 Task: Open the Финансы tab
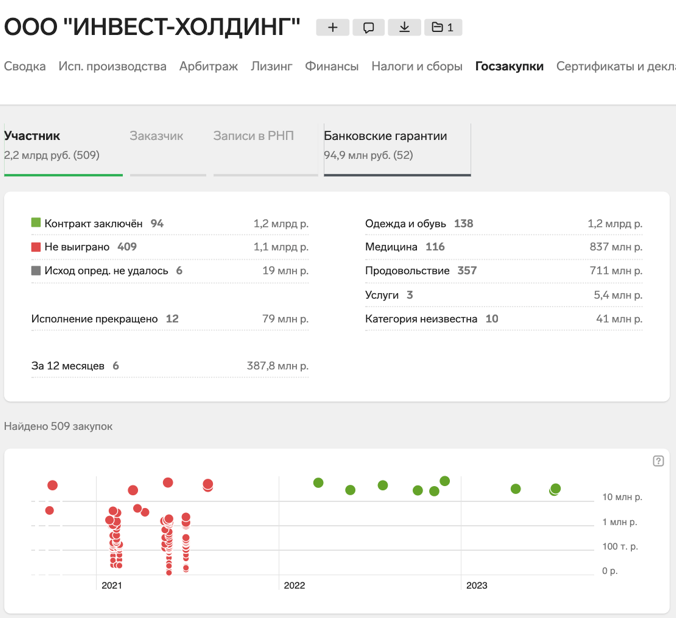(x=332, y=66)
